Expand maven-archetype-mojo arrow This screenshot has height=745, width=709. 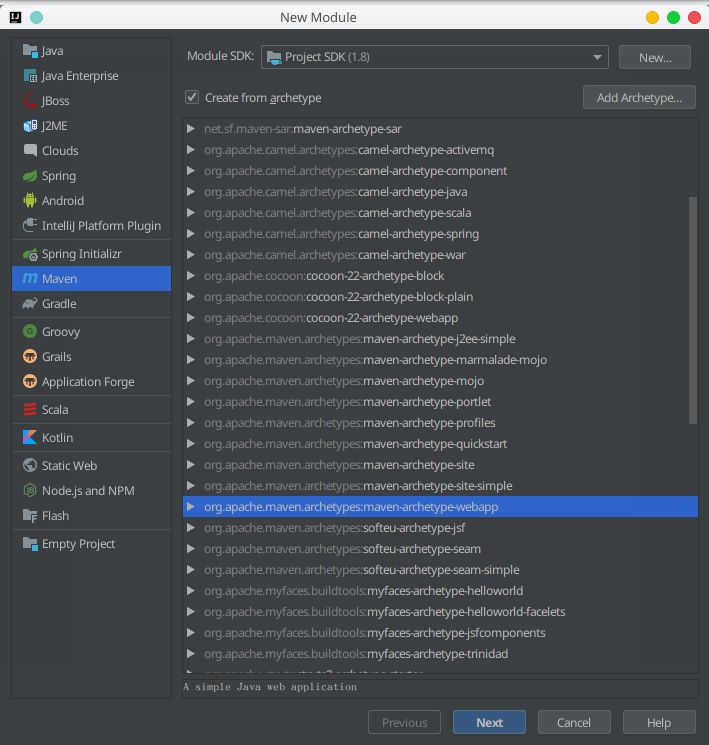pos(191,381)
